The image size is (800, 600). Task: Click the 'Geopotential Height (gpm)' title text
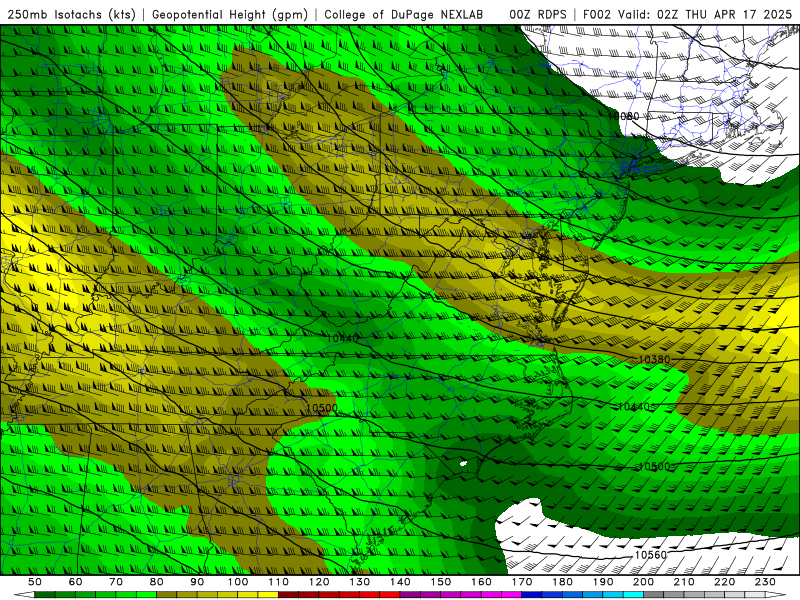(x=230, y=14)
